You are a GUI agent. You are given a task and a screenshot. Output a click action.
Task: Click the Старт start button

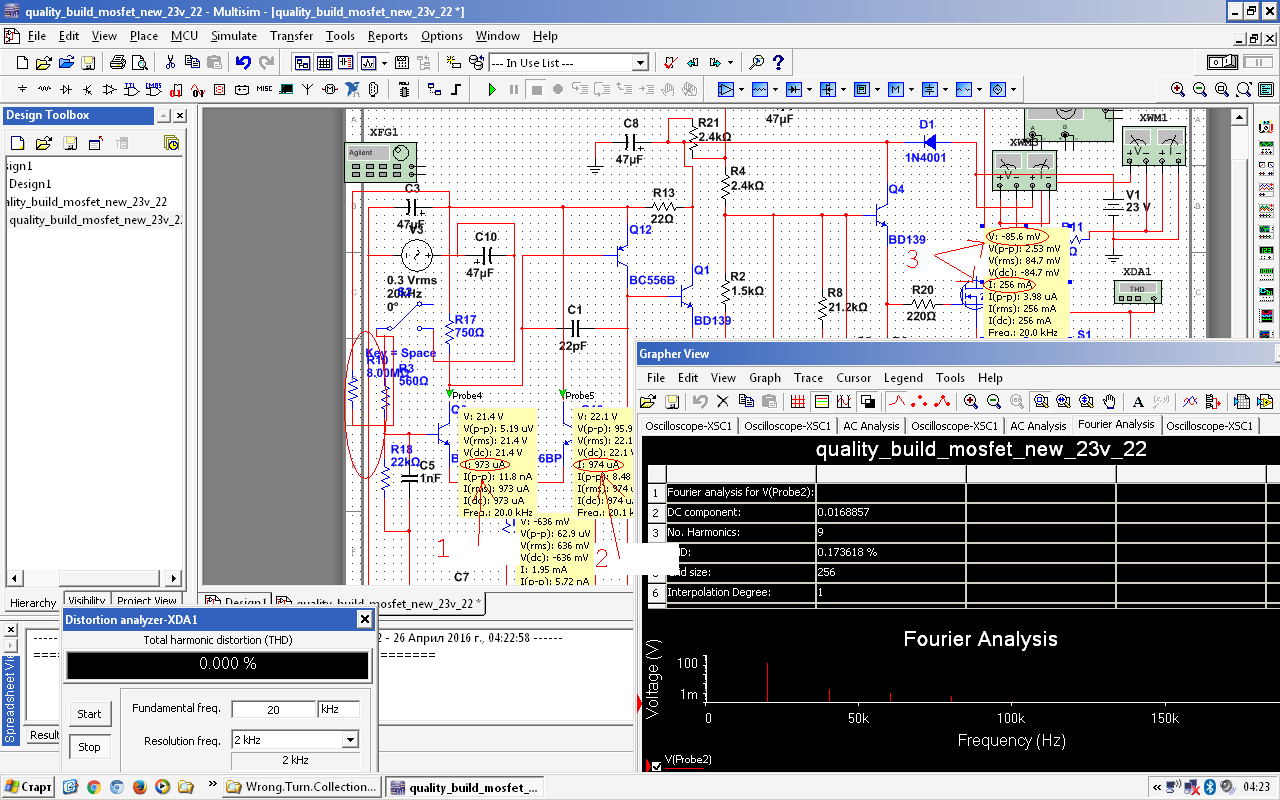click(x=28, y=787)
